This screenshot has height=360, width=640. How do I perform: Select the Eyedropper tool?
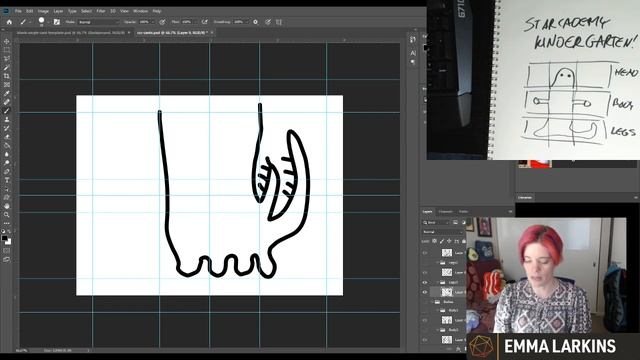(7, 93)
